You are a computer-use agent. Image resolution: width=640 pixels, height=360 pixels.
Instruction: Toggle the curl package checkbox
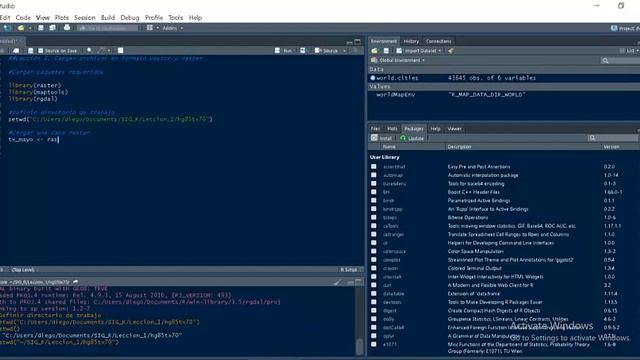[373, 285]
